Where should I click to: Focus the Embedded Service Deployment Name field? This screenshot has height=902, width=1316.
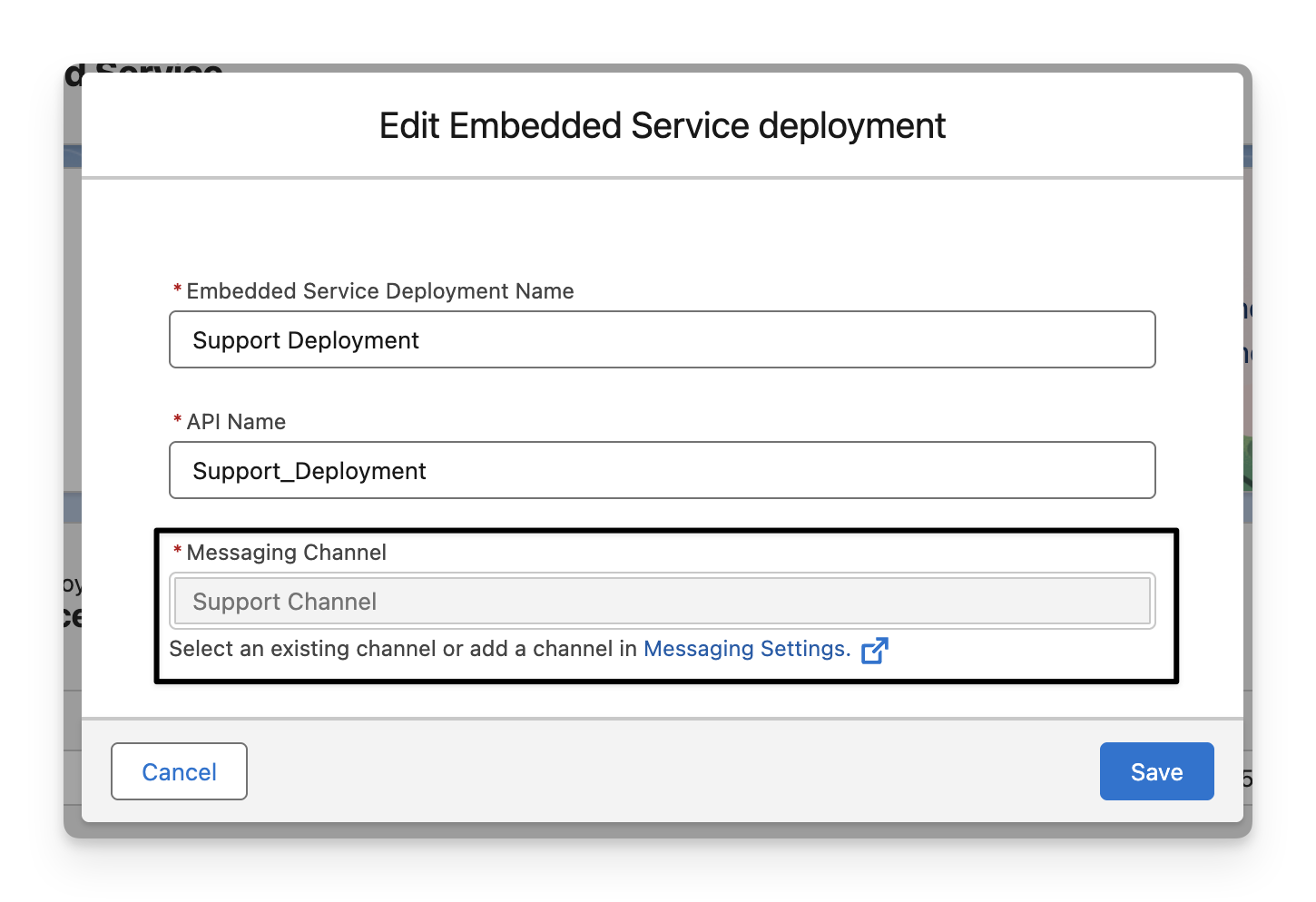point(662,339)
